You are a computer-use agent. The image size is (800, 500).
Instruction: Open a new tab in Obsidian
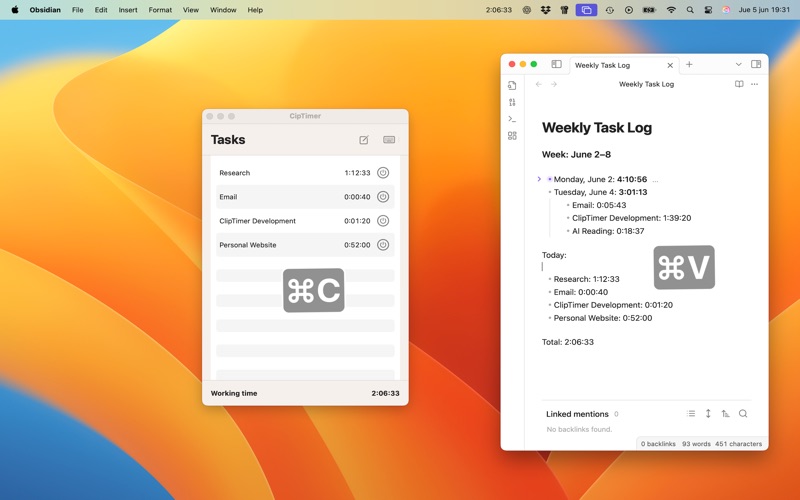(x=689, y=64)
